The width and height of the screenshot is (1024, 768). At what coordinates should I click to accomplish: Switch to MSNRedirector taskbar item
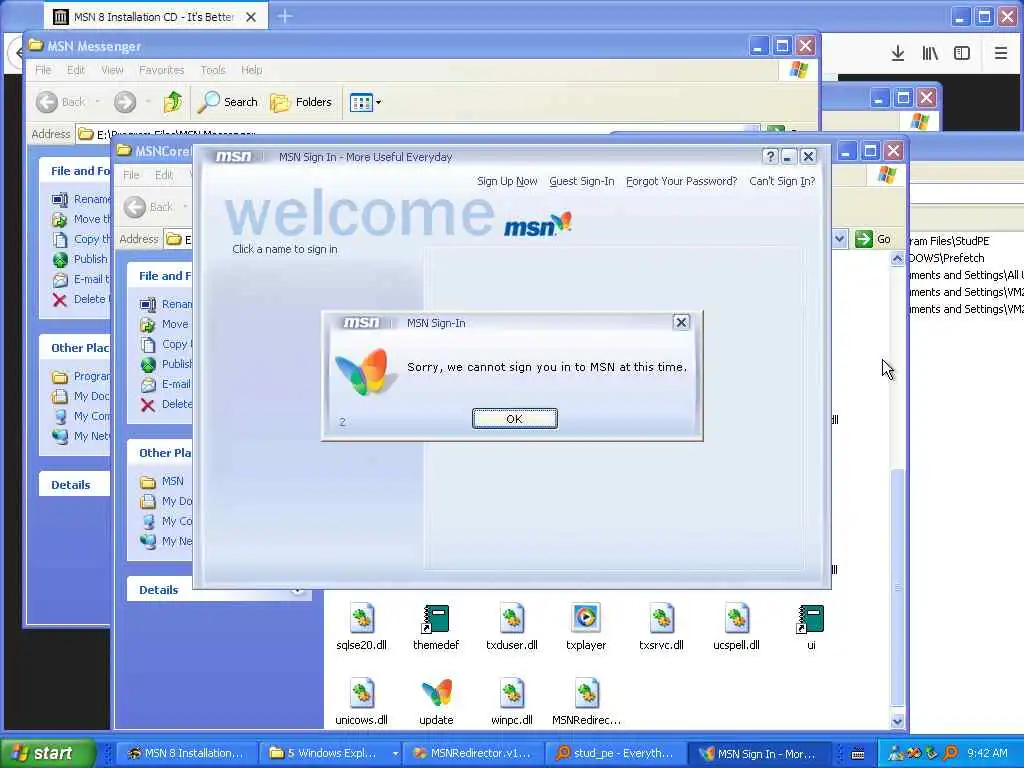[473, 753]
